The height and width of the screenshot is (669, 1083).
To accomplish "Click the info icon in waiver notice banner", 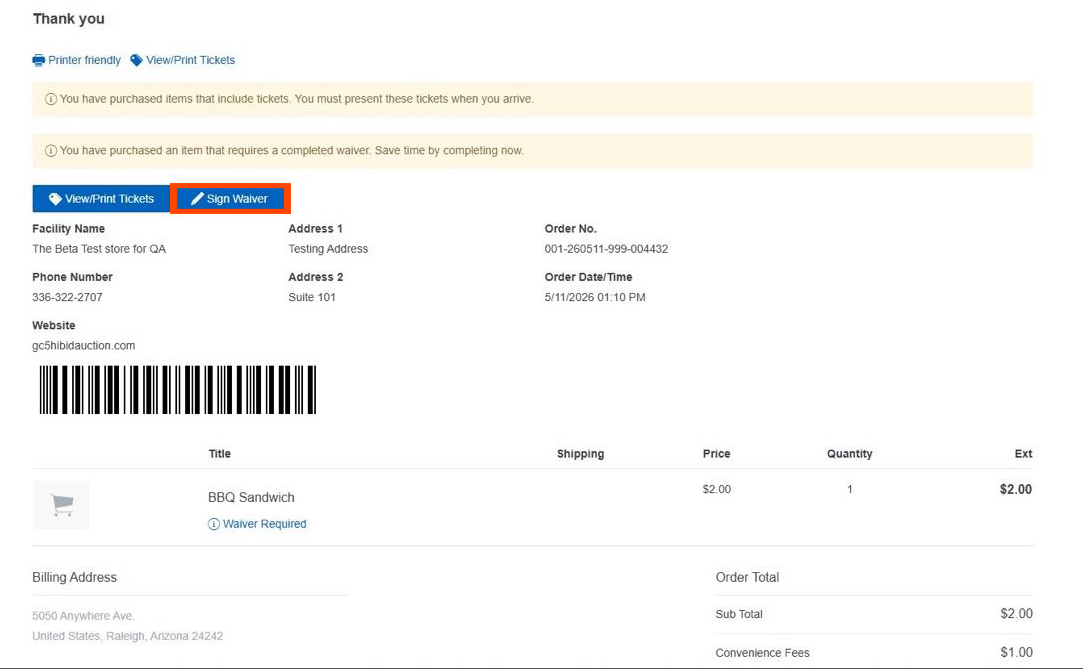I will (x=50, y=151).
